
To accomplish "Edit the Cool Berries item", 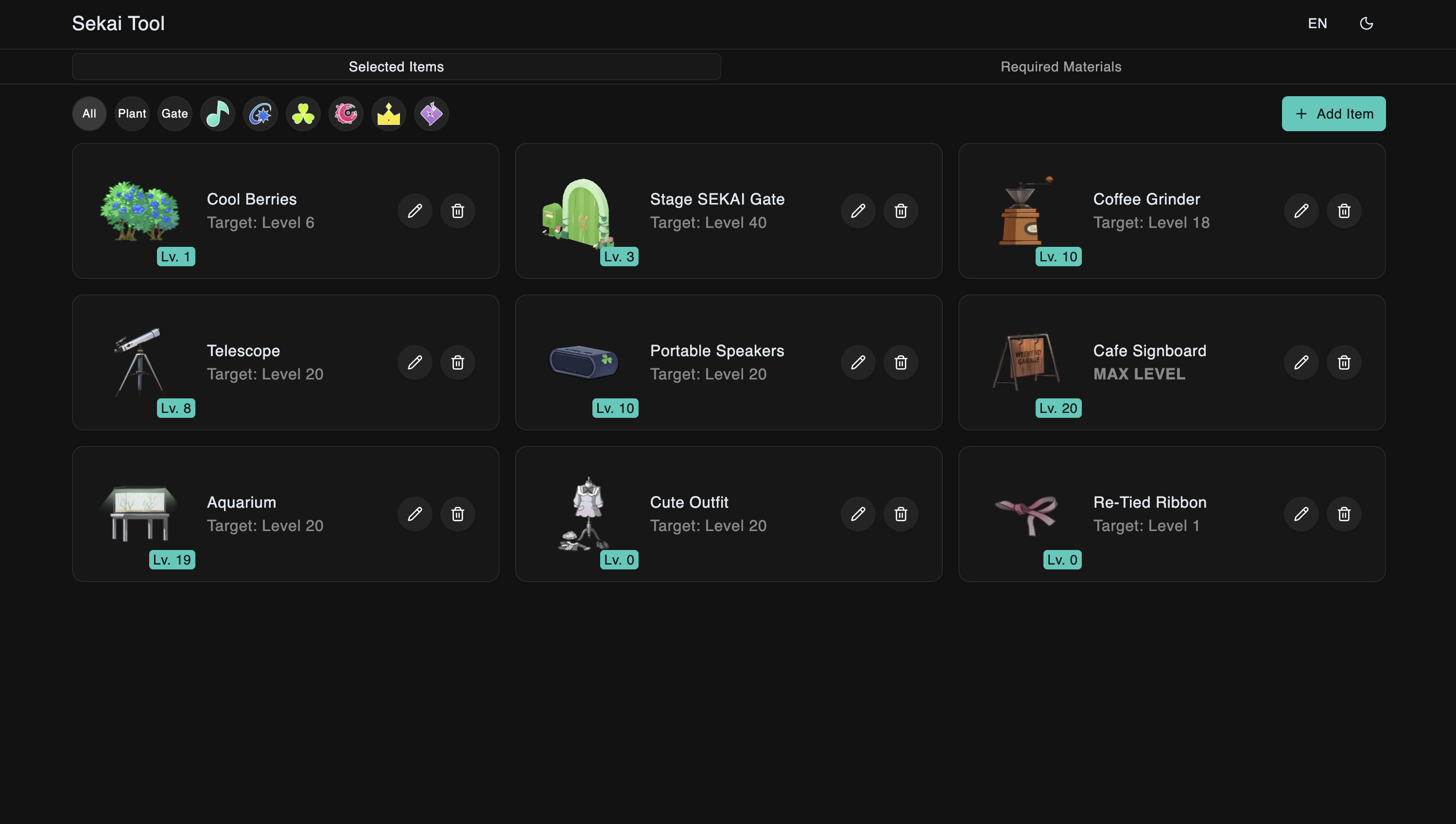I will pyautogui.click(x=415, y=210).
